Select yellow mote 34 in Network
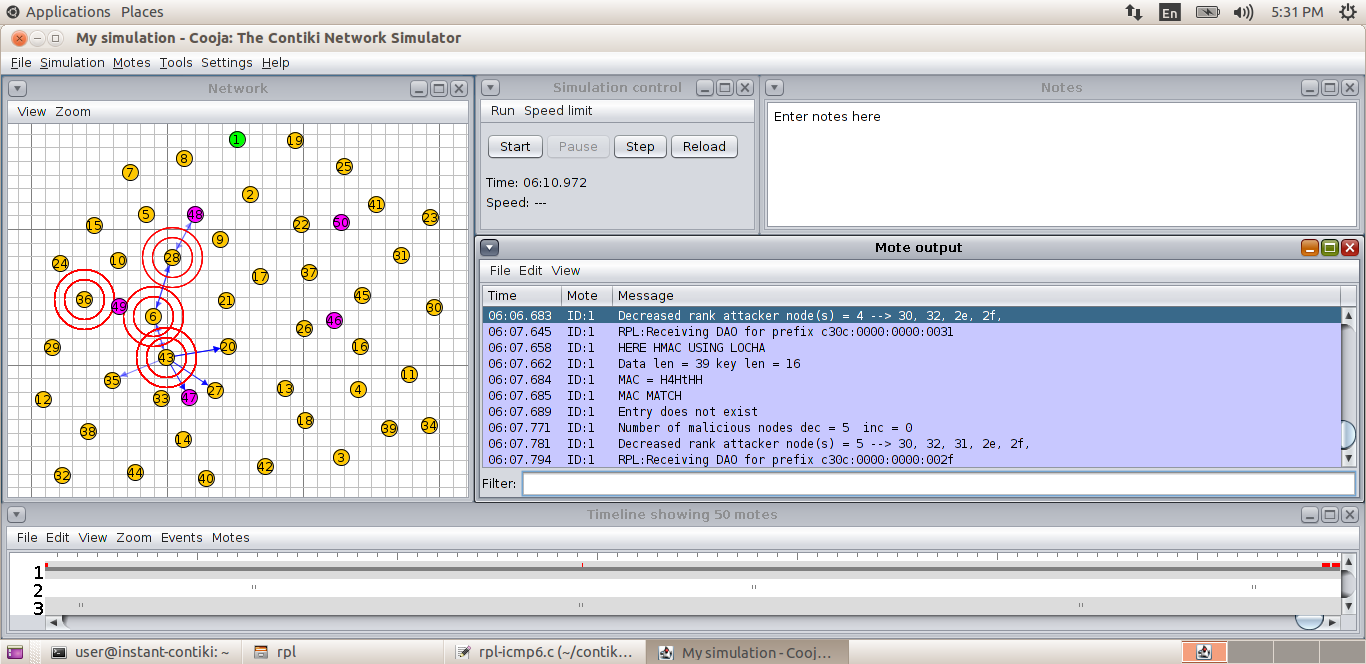 click(x=429, y=425)
